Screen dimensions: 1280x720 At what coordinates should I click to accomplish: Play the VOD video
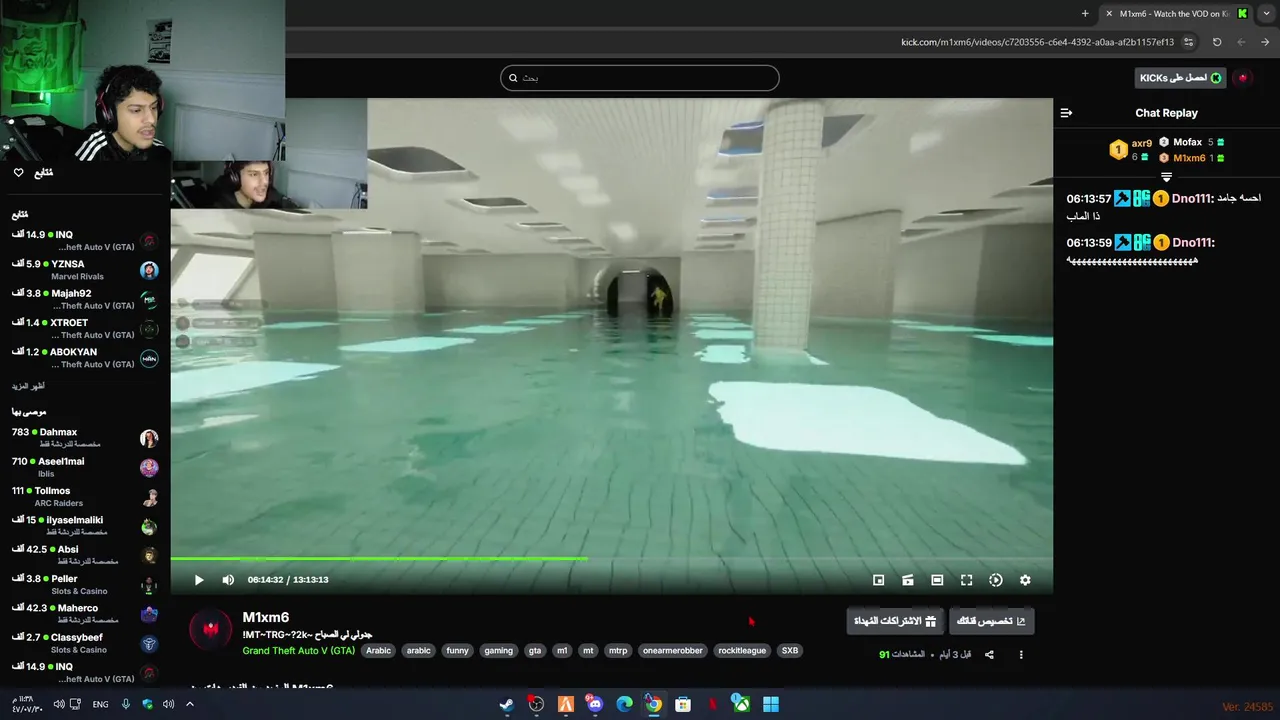199,580
